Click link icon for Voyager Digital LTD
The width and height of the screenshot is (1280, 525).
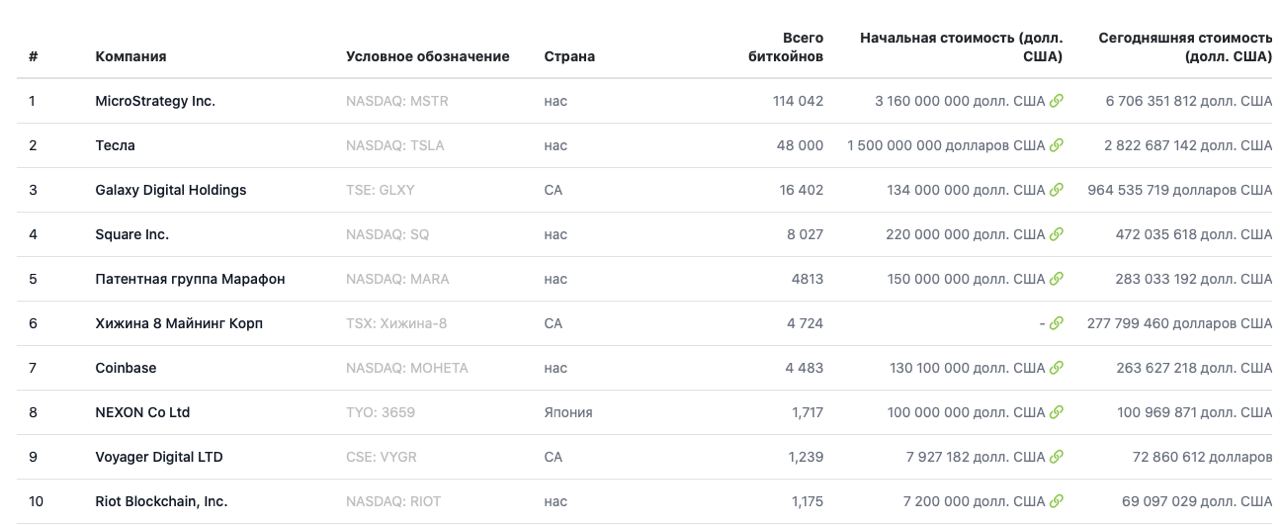click(1056, 457)
